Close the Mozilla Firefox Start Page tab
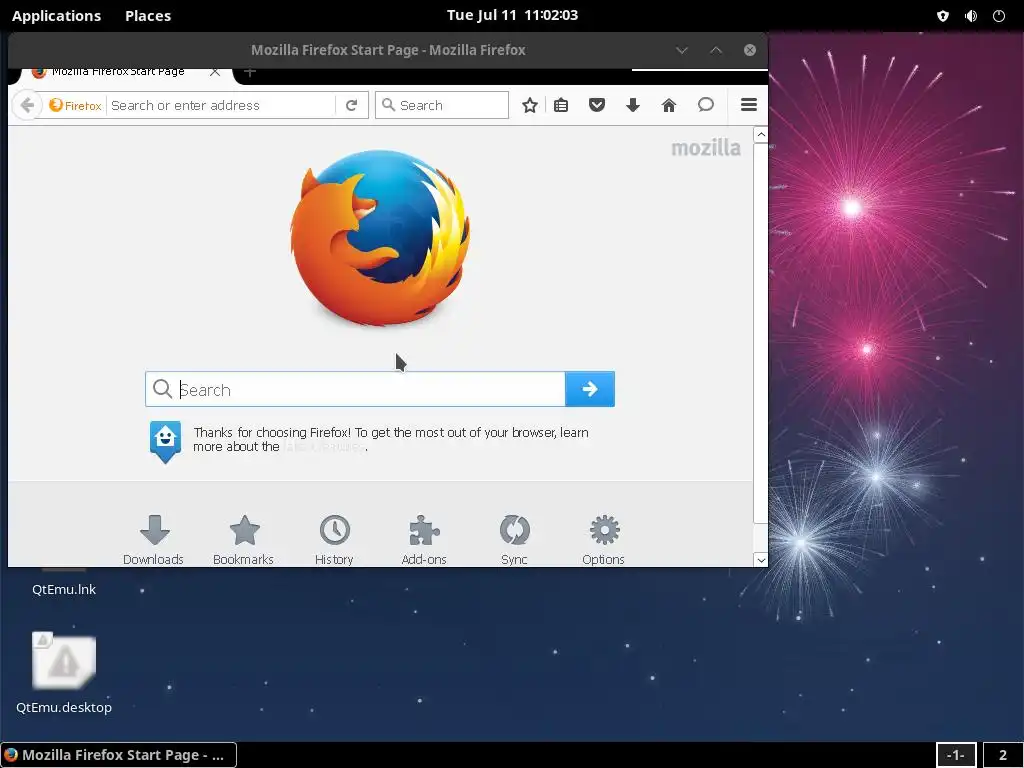Viewport: 1024px width, 768px height. pos(215,72)
